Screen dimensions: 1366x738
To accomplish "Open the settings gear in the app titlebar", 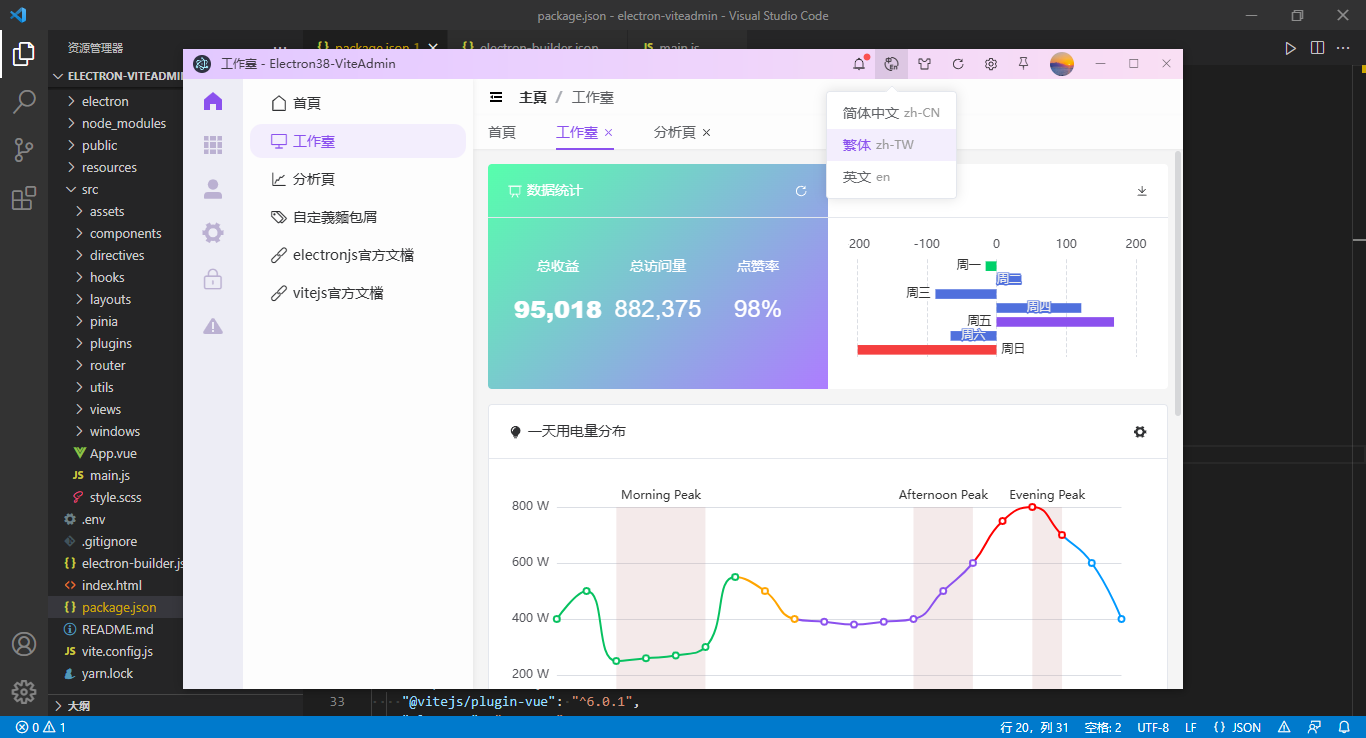I will click(x=990, y=63).
